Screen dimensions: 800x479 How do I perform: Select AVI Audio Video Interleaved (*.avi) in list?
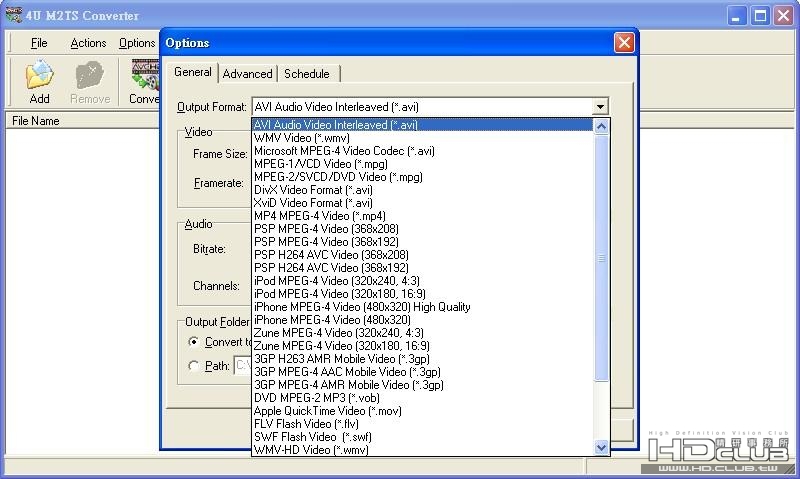click(422, 125)
